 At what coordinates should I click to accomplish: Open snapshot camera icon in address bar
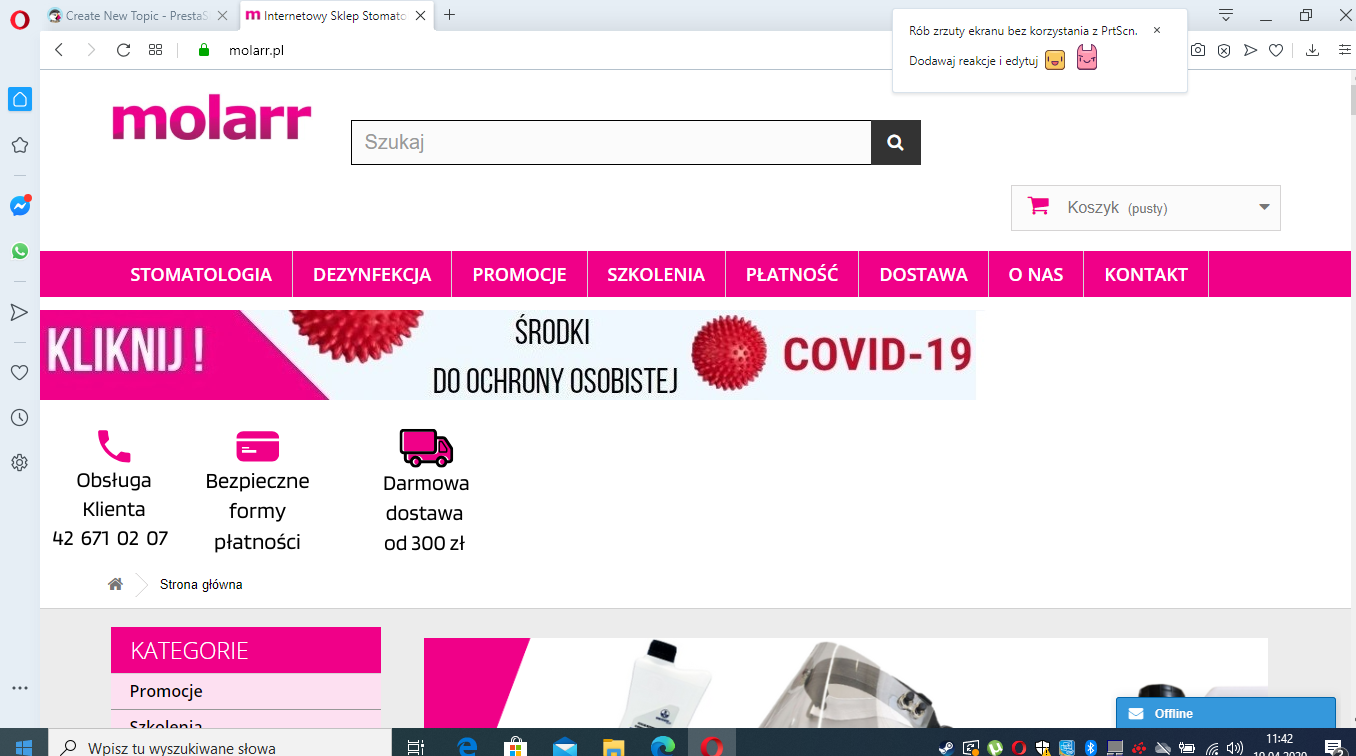pos(1198,50)
